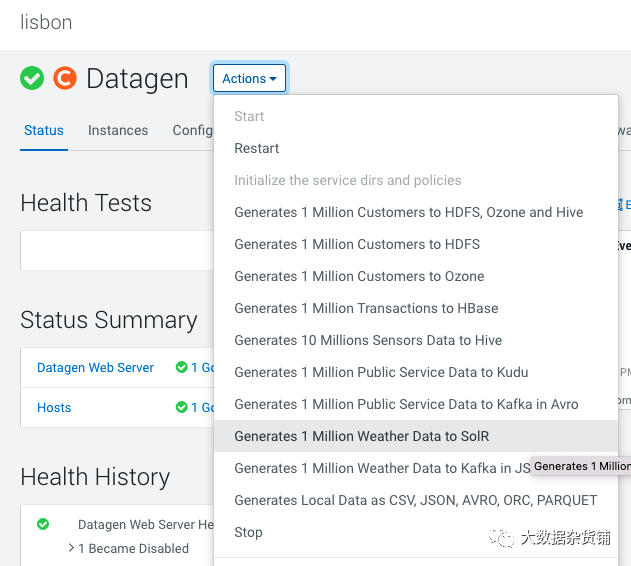
Task: Click the orange Datagen service logo icon
Action: 65,78
